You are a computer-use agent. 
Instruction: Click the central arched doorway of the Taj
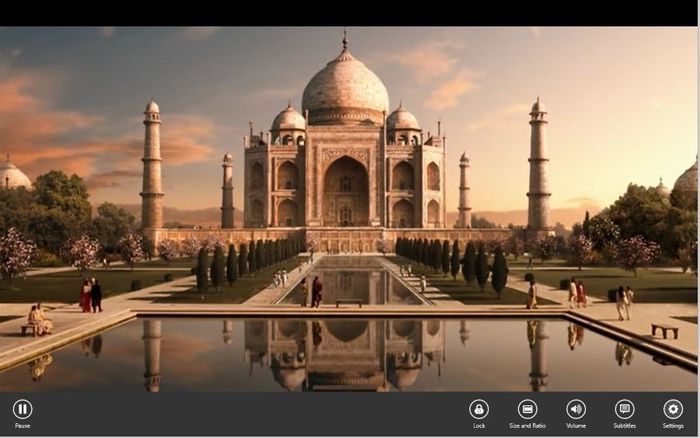(x=345, y=192)
